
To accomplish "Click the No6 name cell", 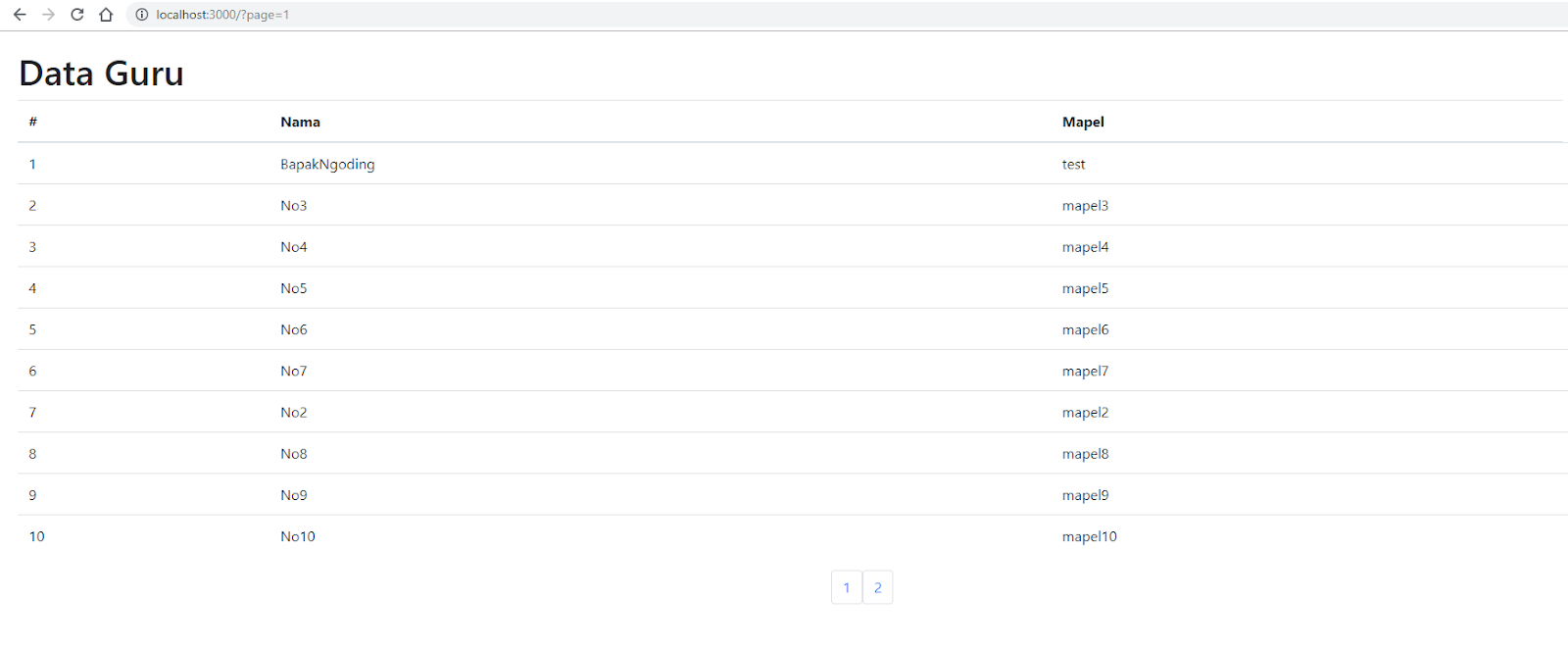I will click(x=294, y=329).
